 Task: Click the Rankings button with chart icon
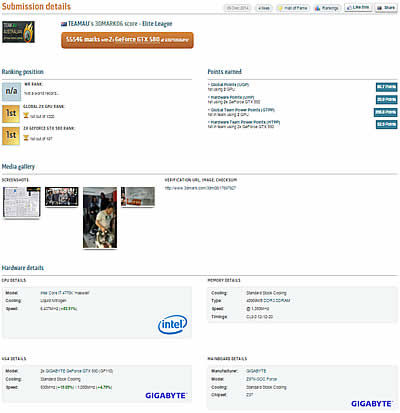pyautogui.click(x=326, y=8)
